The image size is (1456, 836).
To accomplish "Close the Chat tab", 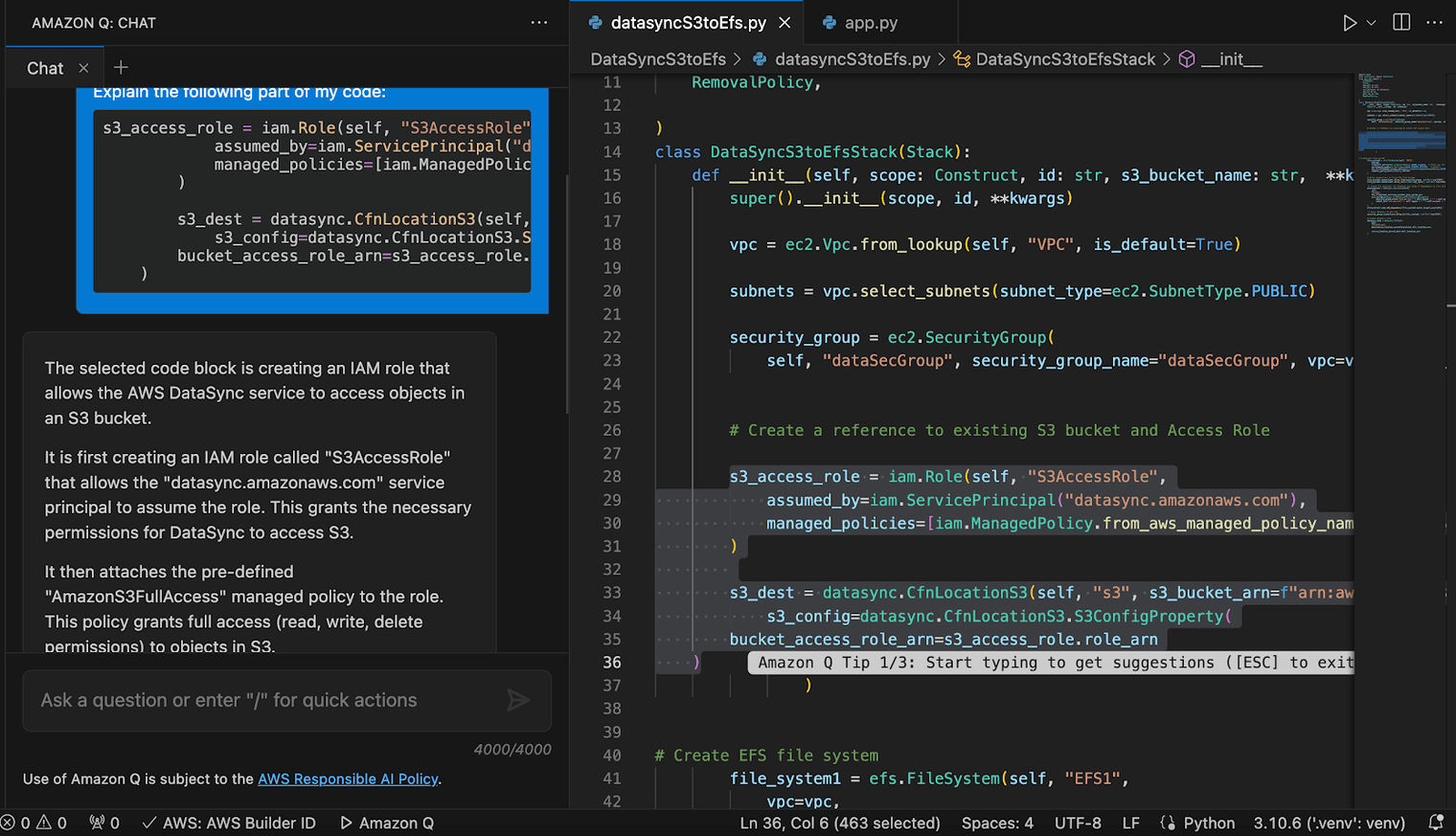I will 83,68.
